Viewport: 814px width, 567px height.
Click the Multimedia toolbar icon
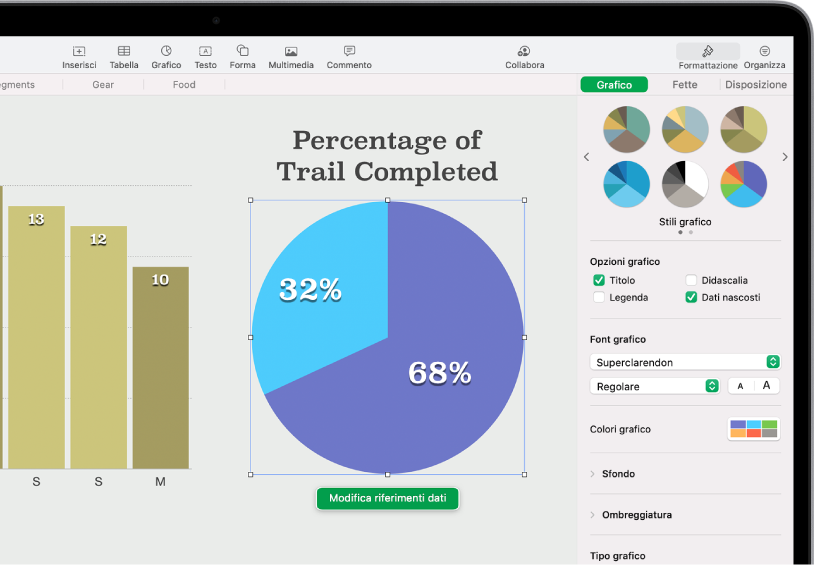291,51
